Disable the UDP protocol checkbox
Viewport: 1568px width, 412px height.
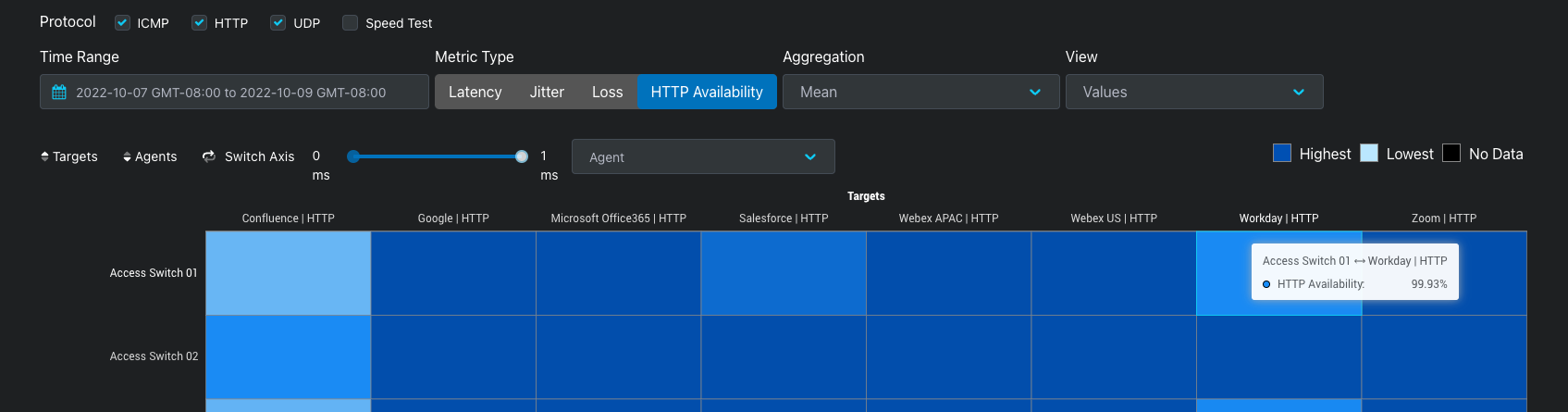[278, 22]
